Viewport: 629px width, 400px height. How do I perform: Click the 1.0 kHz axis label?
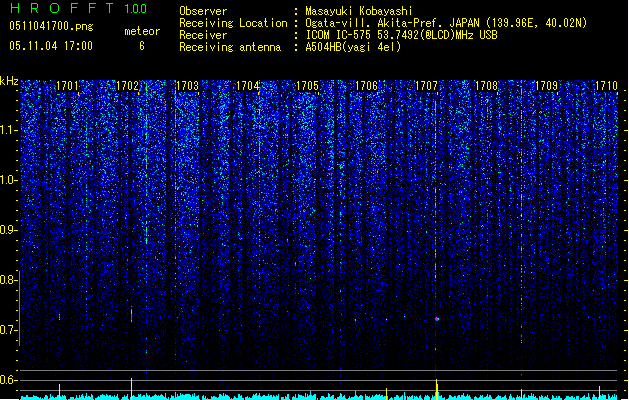[x=8, y=180]
